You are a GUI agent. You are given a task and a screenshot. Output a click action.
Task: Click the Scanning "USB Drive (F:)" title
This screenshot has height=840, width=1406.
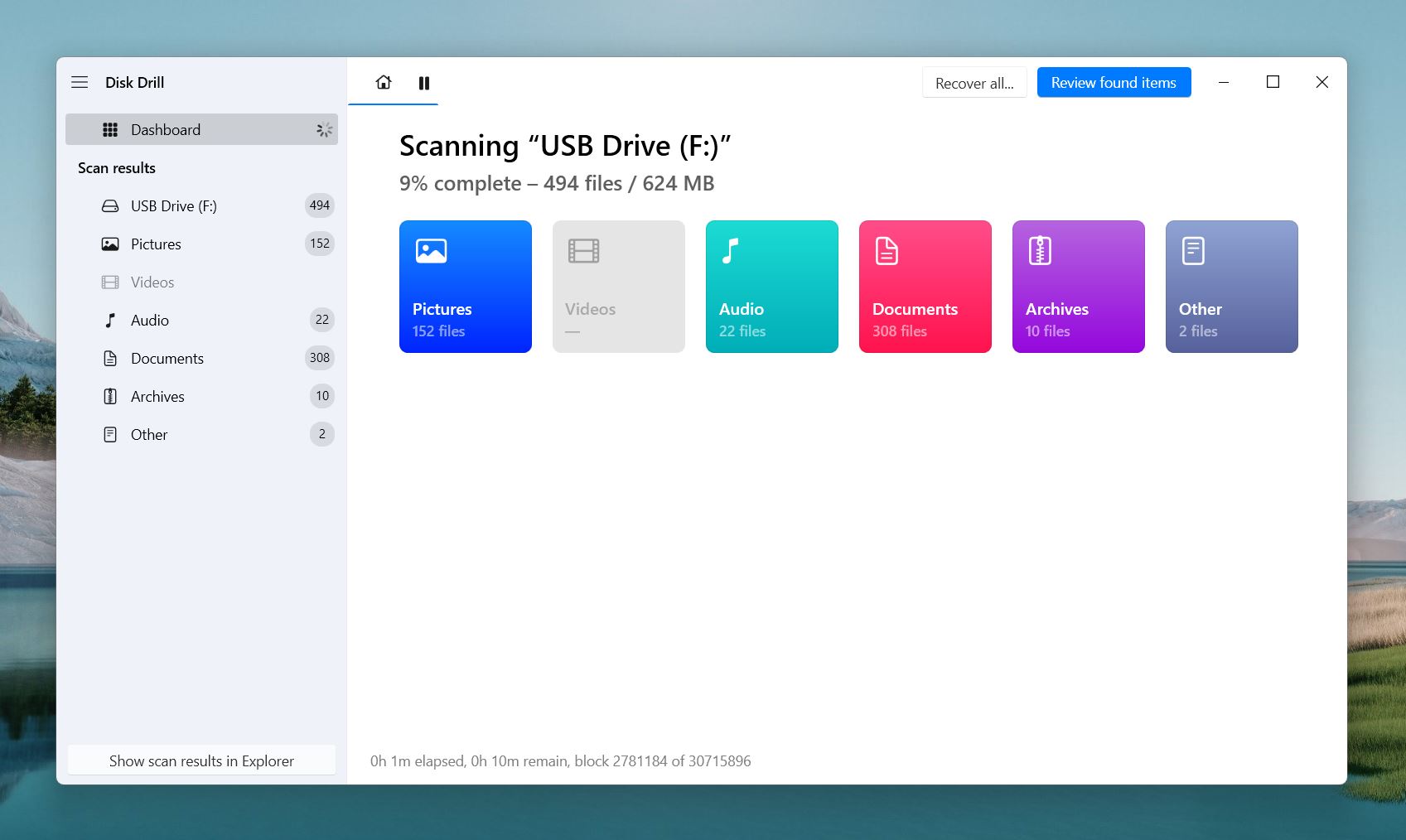565,146
